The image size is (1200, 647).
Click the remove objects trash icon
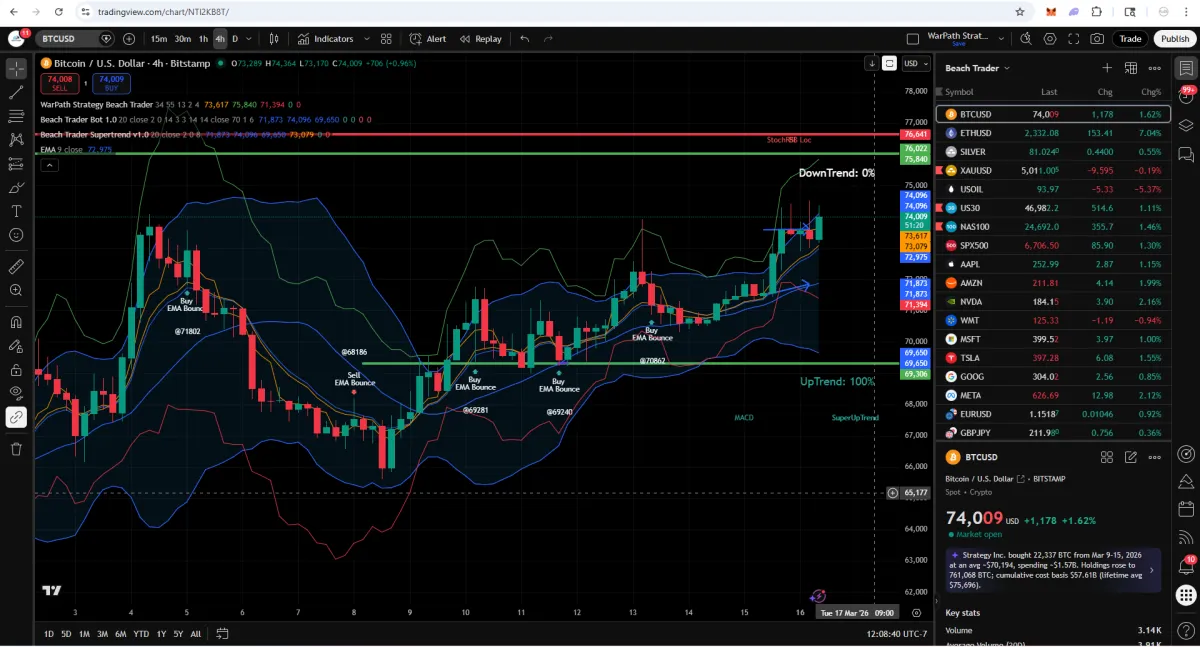tap(16, 449)
